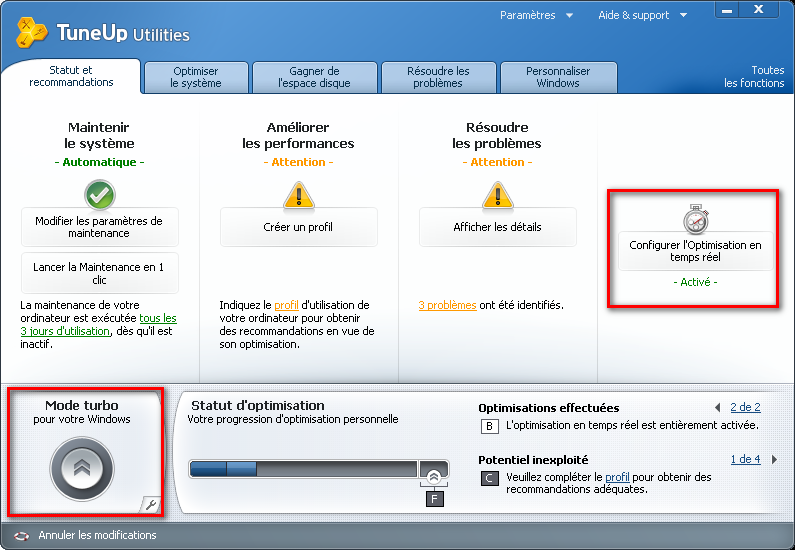Click Lancer la Maintenance en 1 clic
The height and width of the screenshot is (550, 795).
[x=99, y=273]
